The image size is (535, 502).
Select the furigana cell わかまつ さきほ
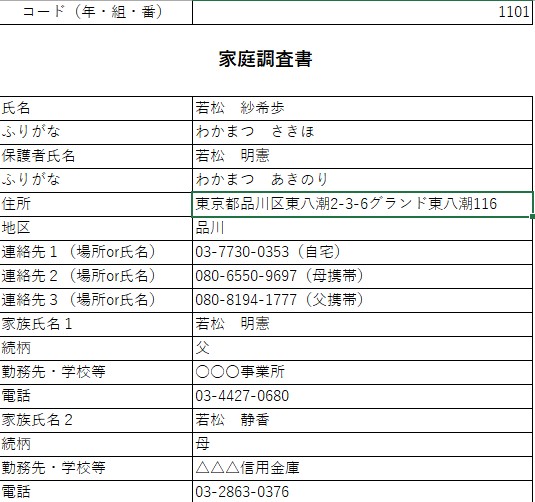coord(362,132)
